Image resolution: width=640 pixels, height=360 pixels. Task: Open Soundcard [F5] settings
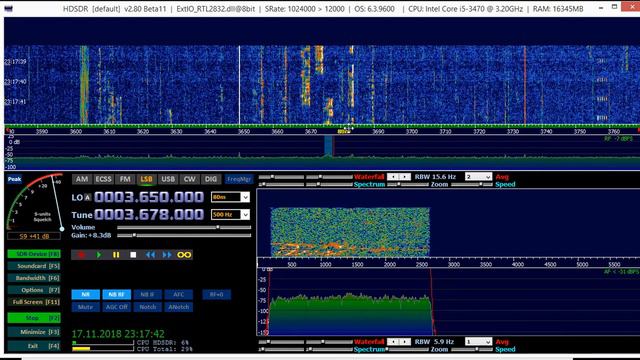coord(34,266)
